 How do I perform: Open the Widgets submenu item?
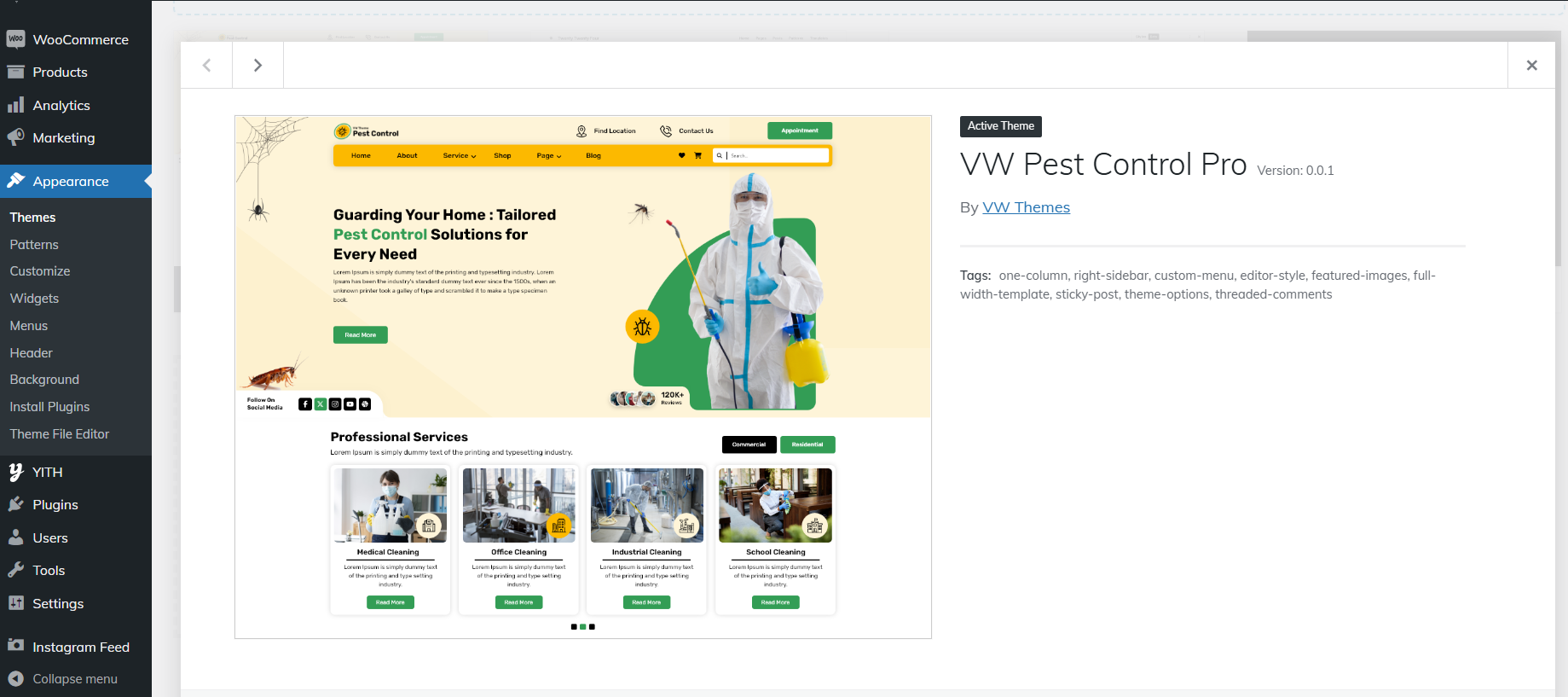(34, 299)
